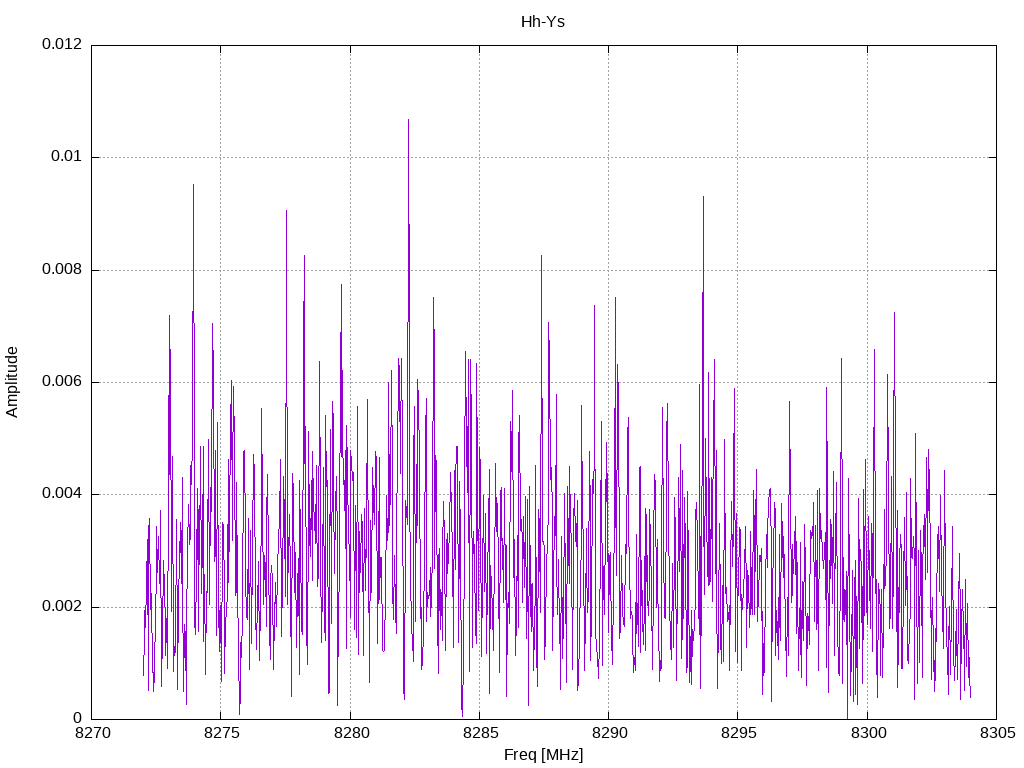
Task: Click the x-axis tick label 8285
Action: click(480, 733)
